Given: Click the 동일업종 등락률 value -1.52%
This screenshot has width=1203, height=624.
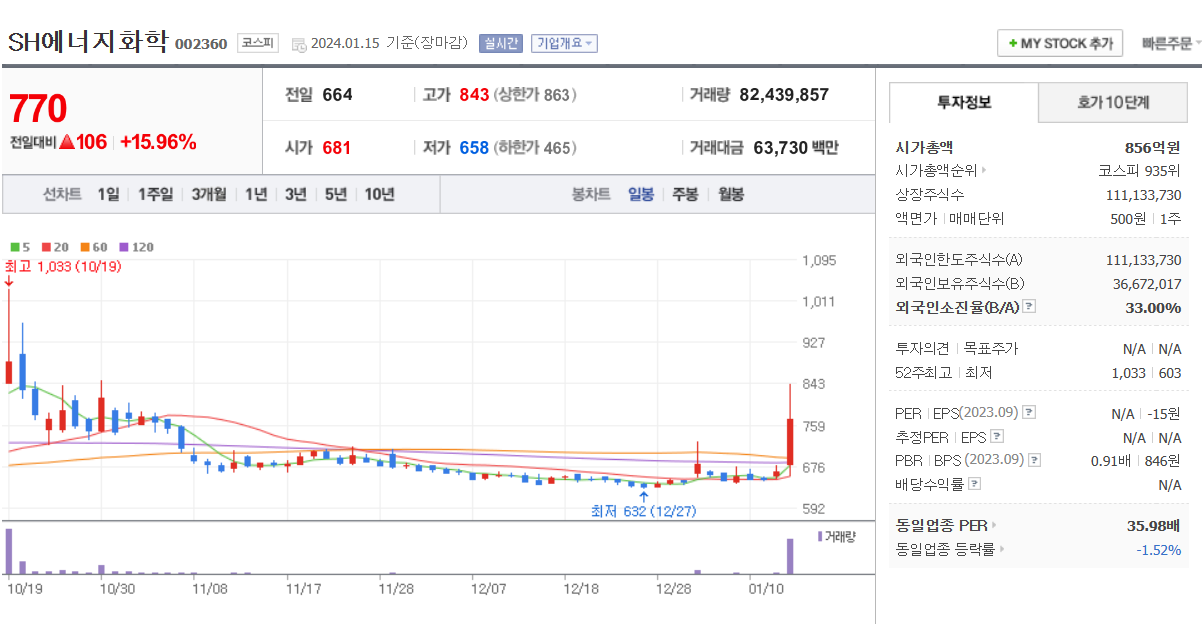Looking at the screenshot, I should coord(1158,549).
